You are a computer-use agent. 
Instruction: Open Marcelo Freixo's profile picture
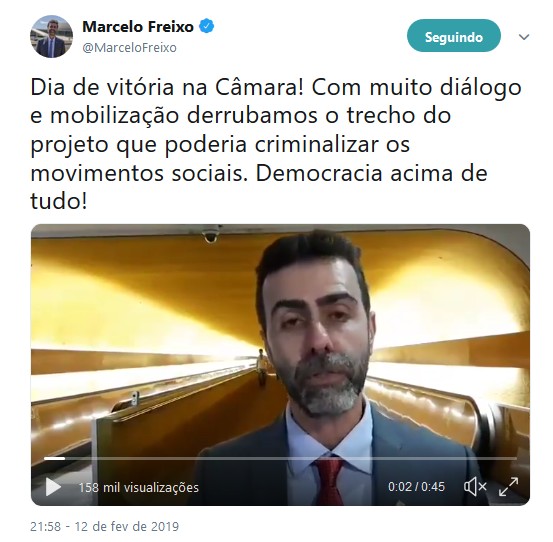pyautogui.click(x=51, y=36)
